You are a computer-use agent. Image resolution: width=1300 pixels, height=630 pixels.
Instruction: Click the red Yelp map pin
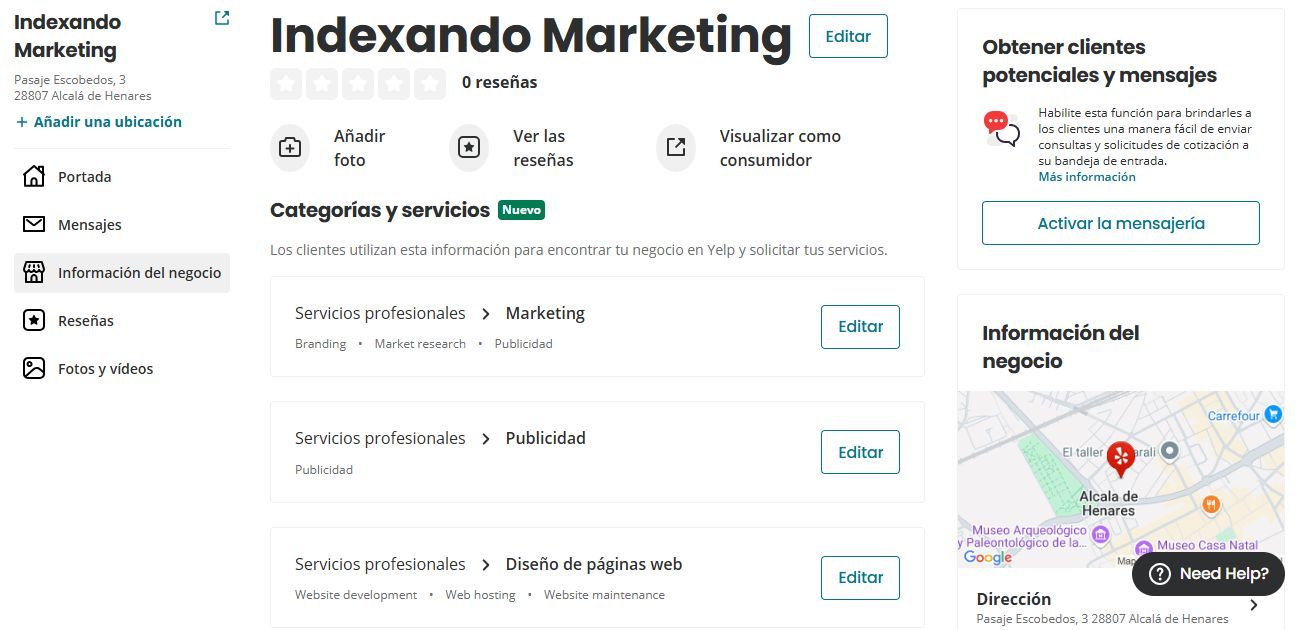1120,458
